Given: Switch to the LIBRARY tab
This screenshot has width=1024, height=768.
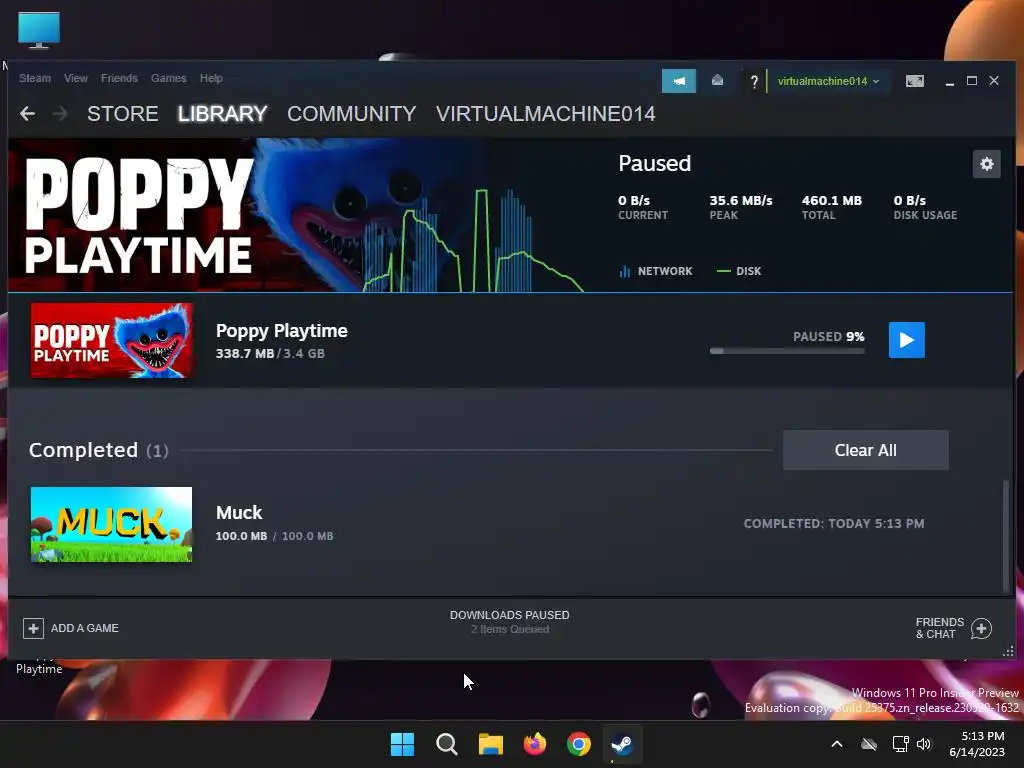Looking at the screenshot, I should 222,114.
